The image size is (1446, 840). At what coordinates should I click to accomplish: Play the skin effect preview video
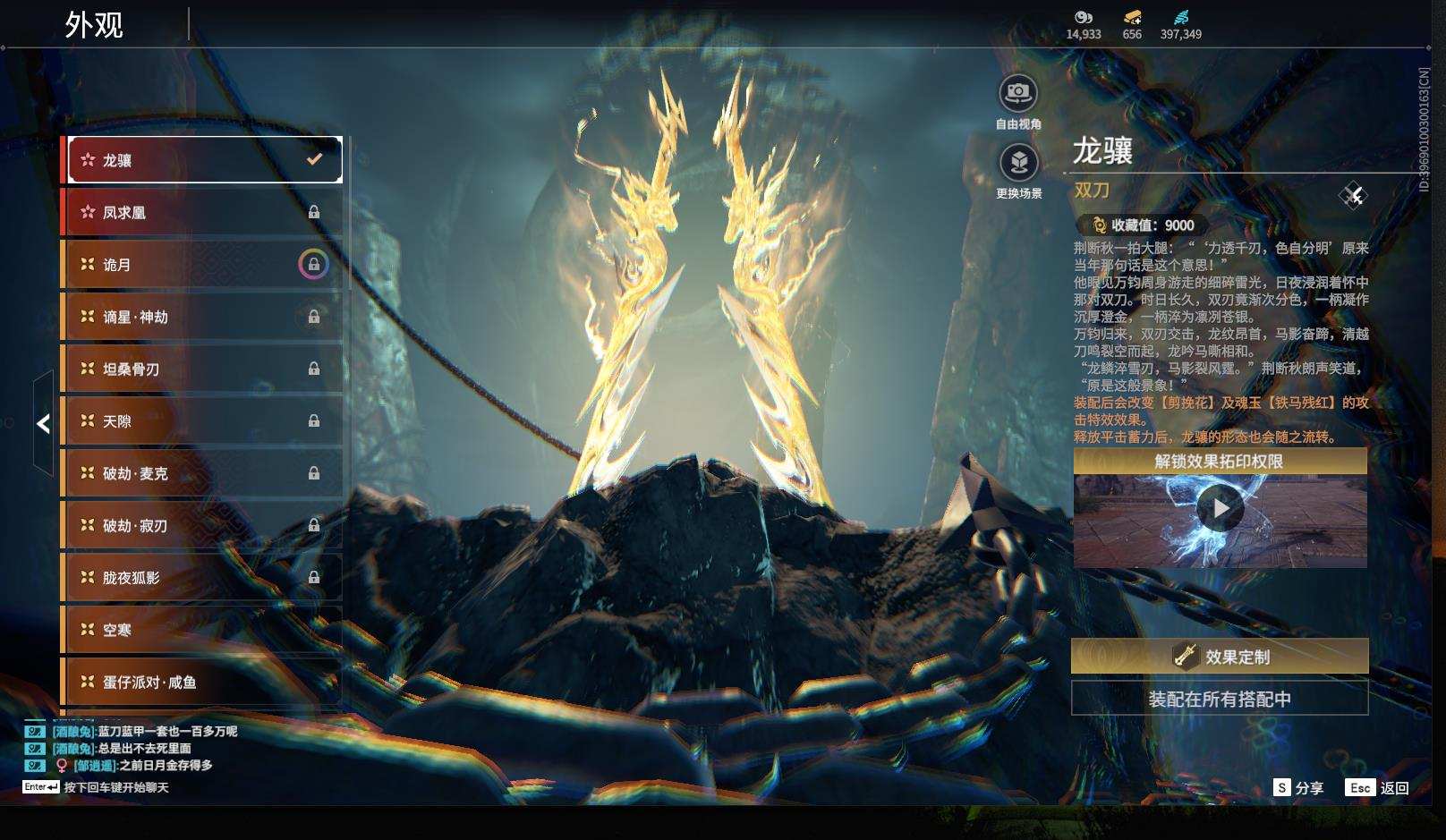coord(1221,508)
